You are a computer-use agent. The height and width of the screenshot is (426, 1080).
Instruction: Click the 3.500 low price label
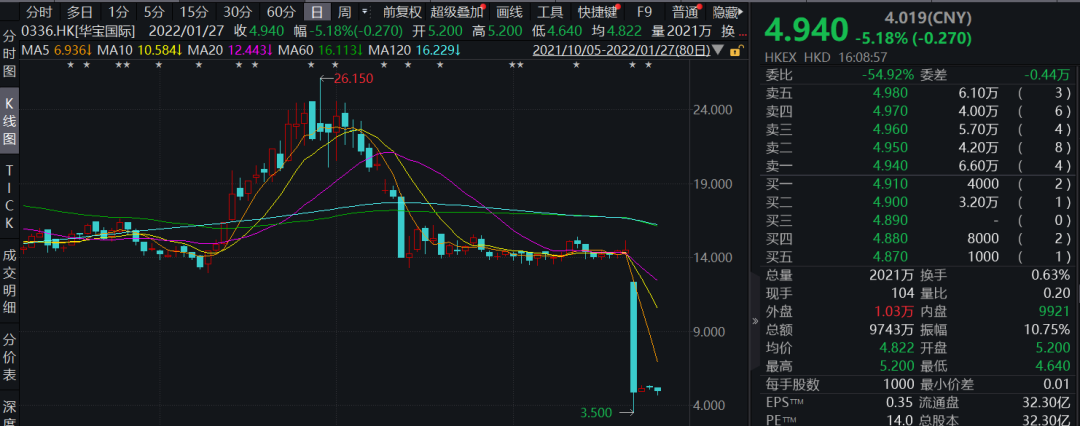596,412
